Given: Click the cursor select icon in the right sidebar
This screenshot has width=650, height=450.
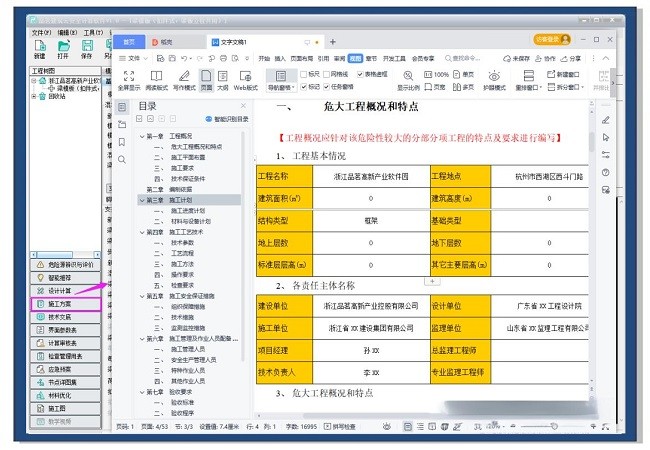Looking at the screenshot, I should 606,137.
